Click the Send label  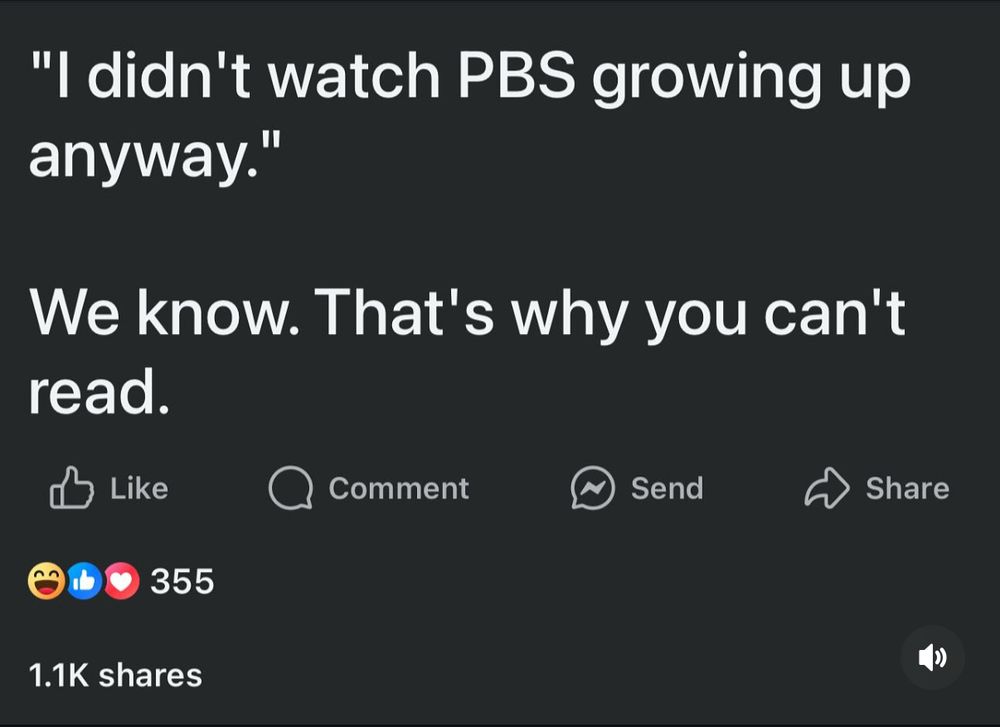coord(667,488)
